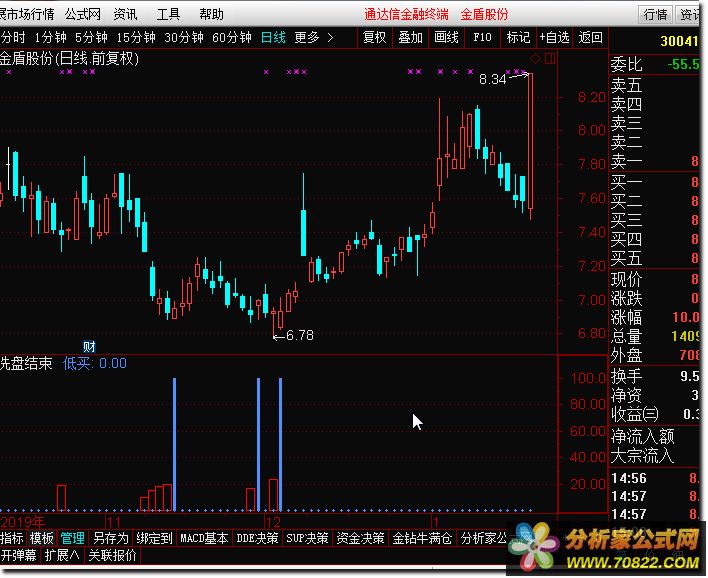Click the 财 finance marker icon
The width and height of the screenshot is (708, 578).
tap(89, 347)
